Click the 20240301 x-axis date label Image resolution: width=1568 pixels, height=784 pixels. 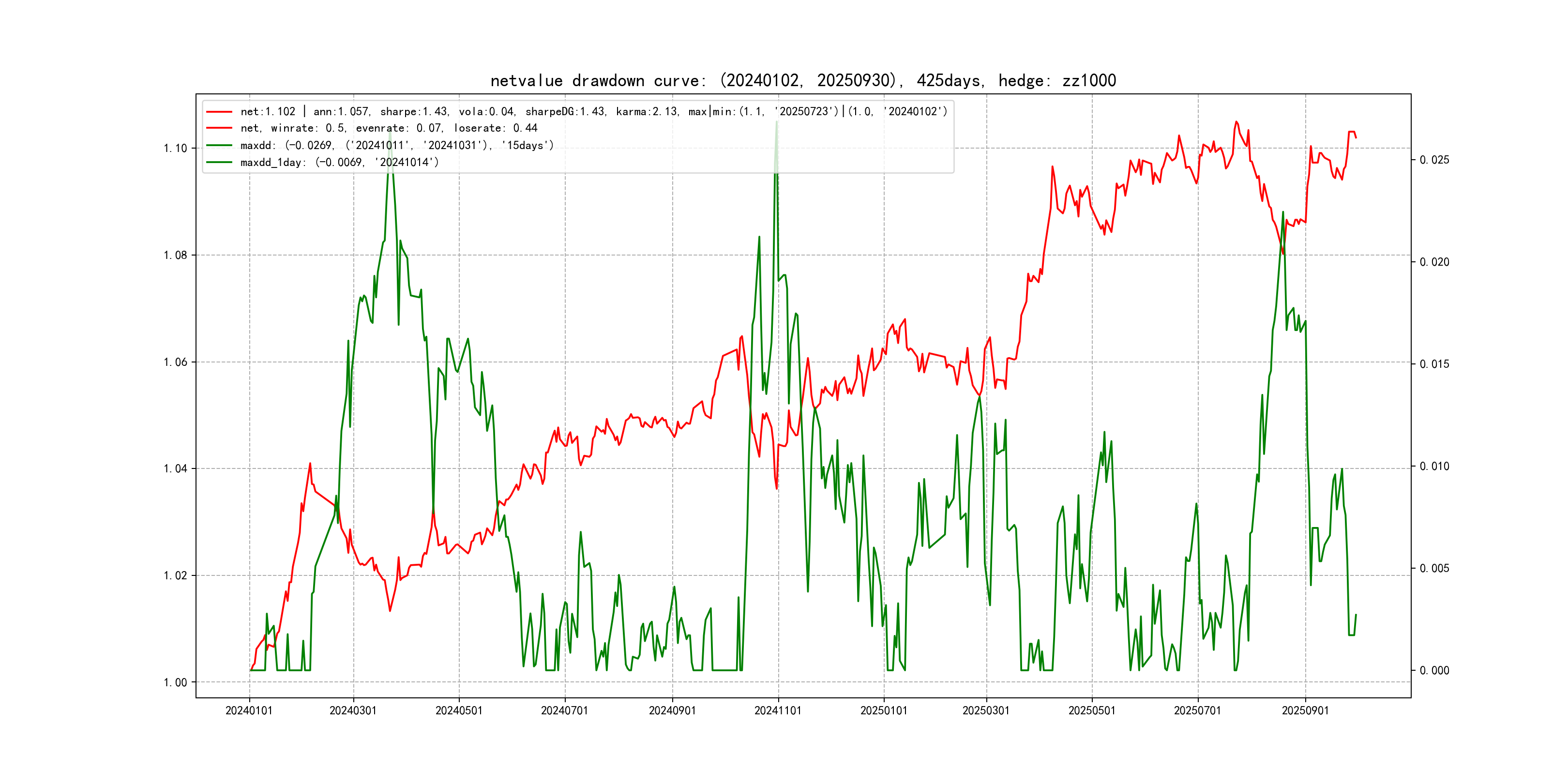click(353, 711)
